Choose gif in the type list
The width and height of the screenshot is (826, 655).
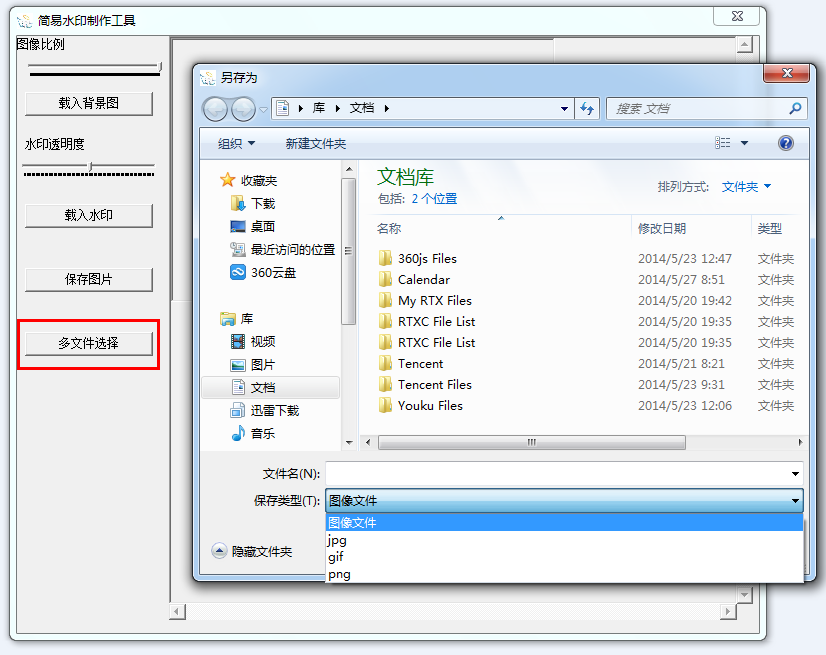(x=565, y=557)
